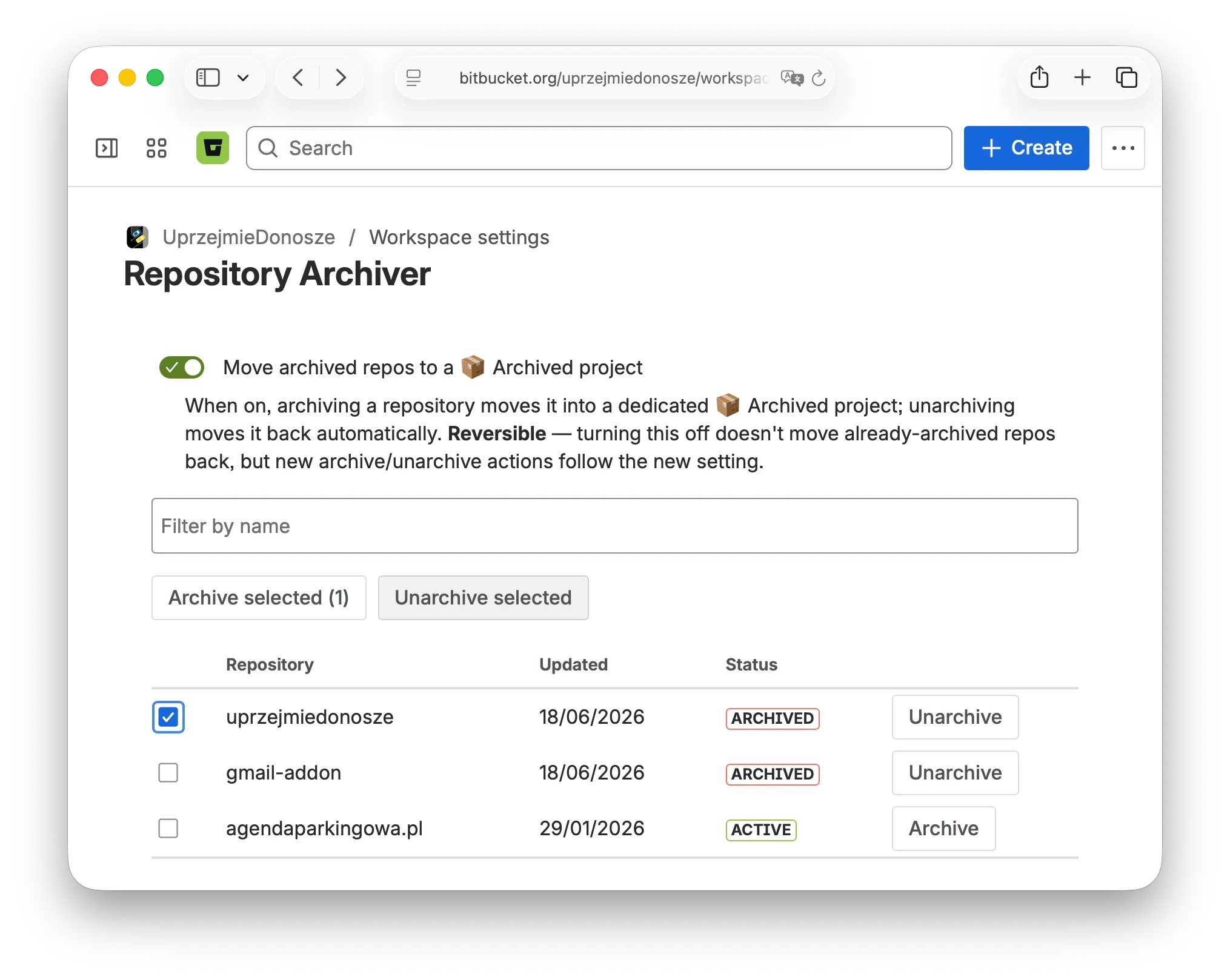Click into the Search field

(599, 148)
